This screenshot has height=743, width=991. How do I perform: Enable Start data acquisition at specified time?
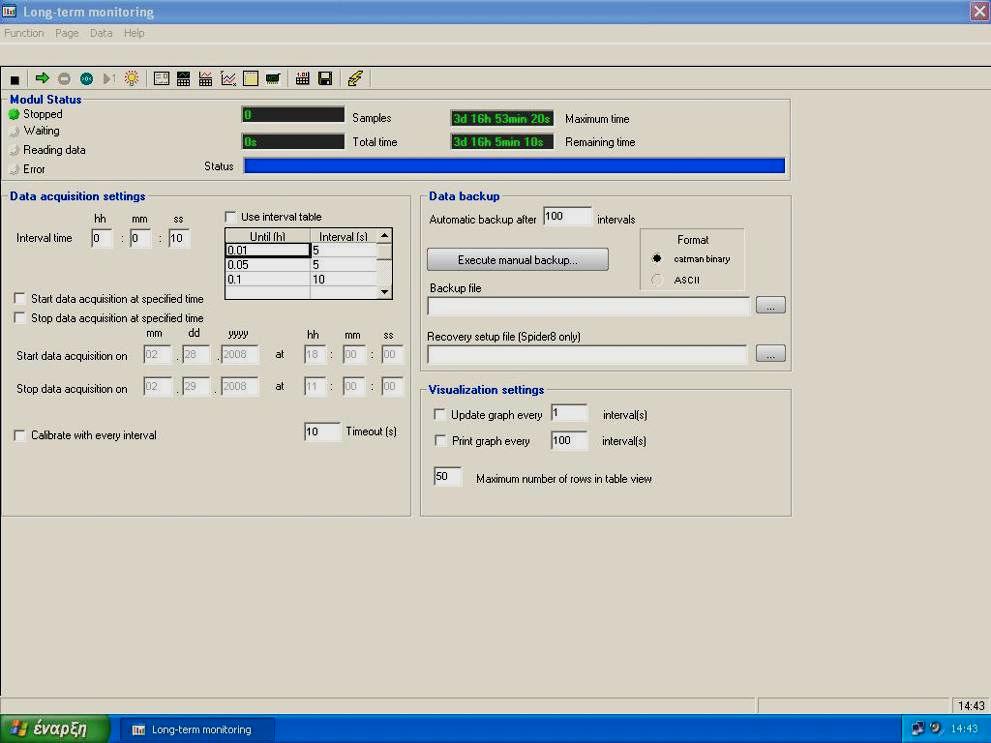tap(20, 298)
